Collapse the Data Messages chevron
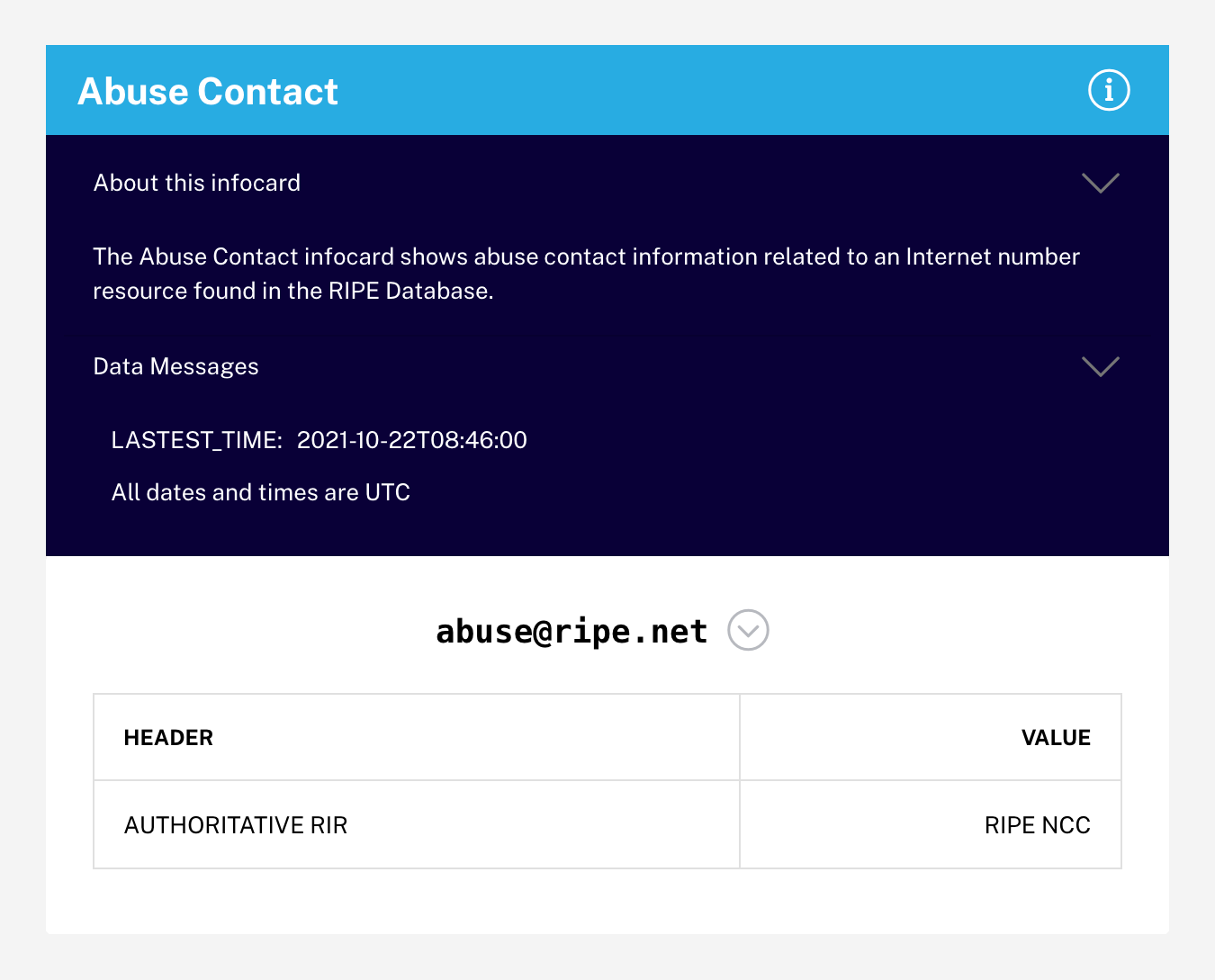1215x980 pixels. point(1100,366)
